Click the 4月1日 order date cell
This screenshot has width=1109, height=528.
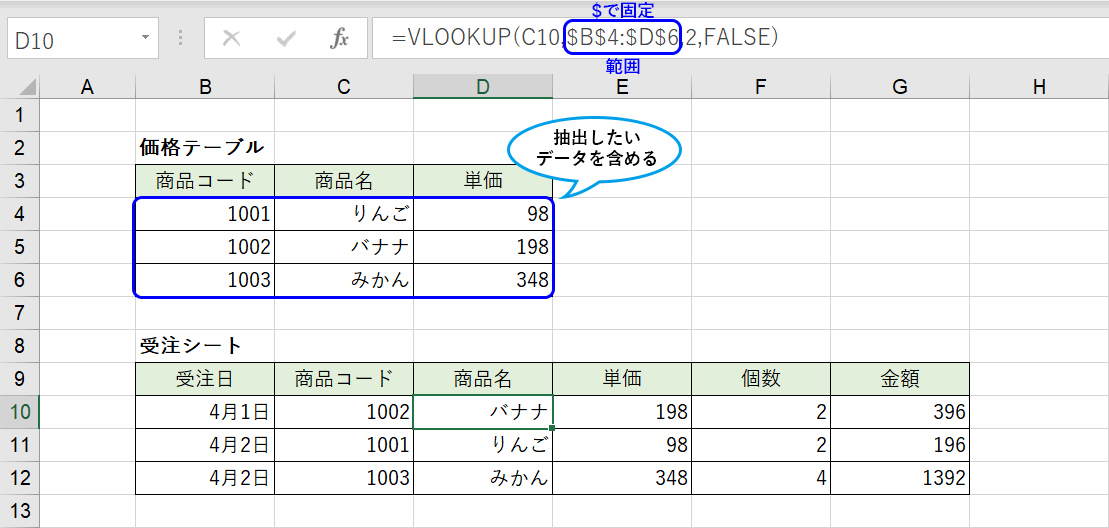coord(205,412)
